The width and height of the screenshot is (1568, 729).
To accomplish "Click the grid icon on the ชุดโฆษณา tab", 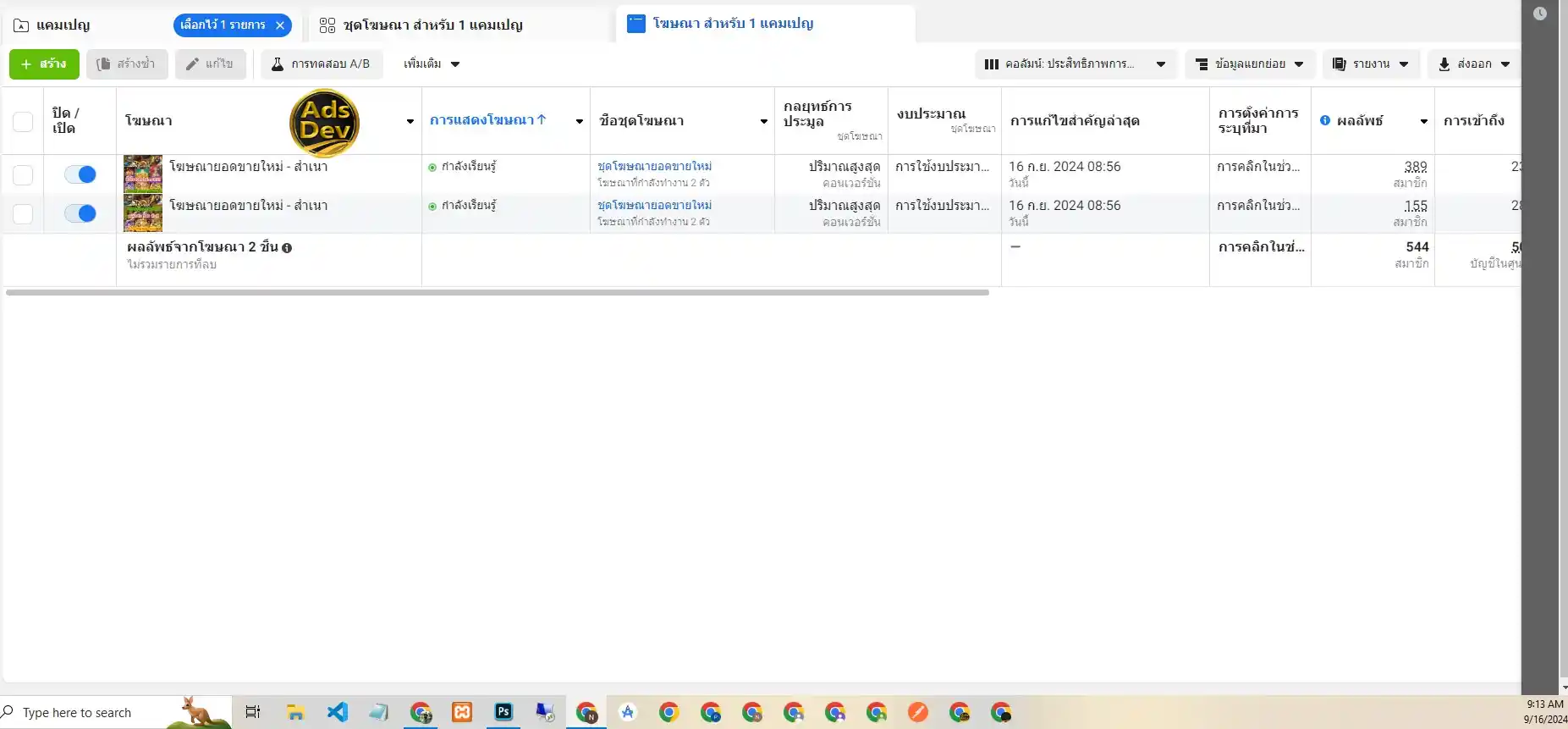I will (327, 25).
